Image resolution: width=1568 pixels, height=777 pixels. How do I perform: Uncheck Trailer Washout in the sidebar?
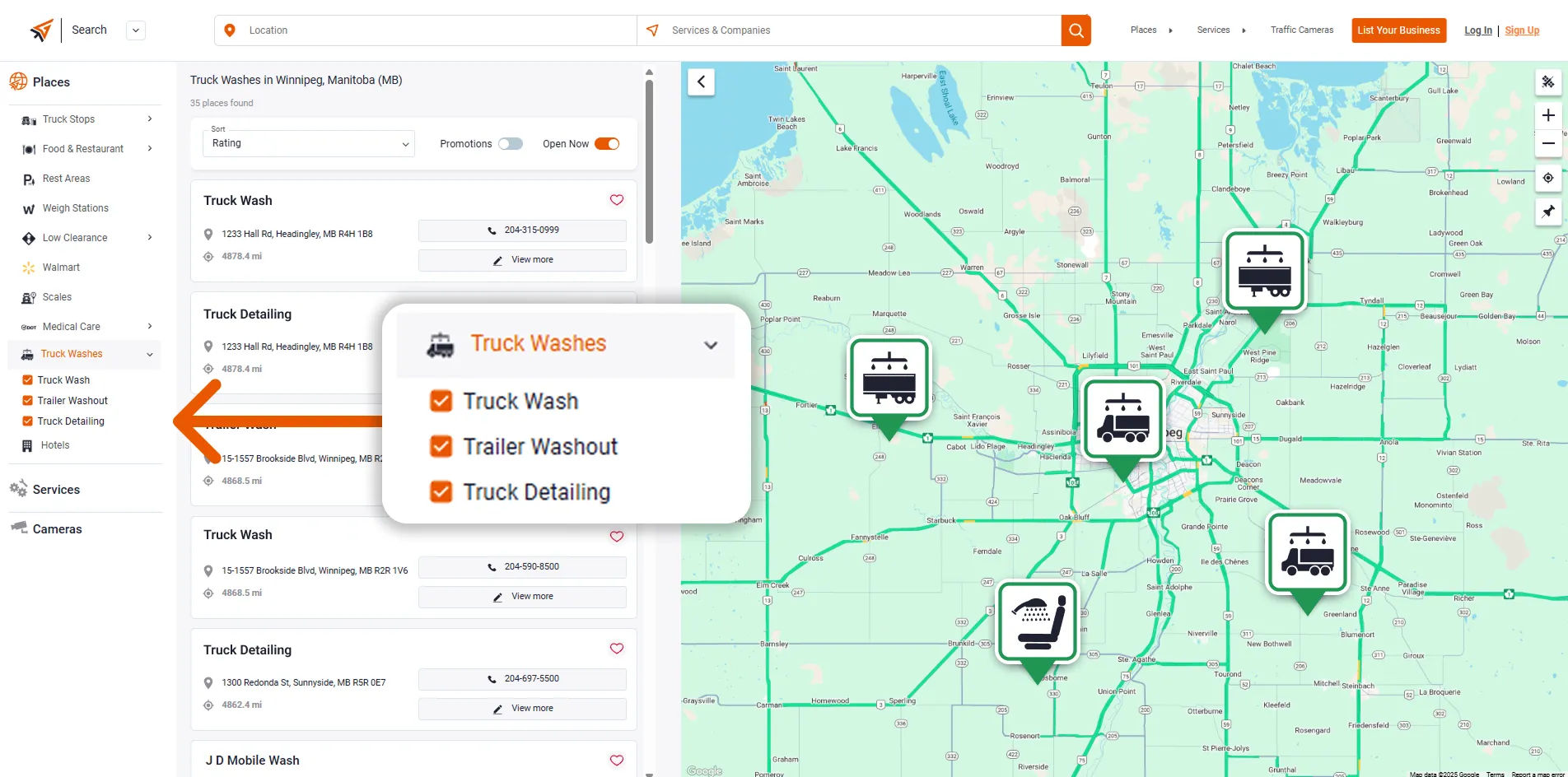tap(27, 401)
